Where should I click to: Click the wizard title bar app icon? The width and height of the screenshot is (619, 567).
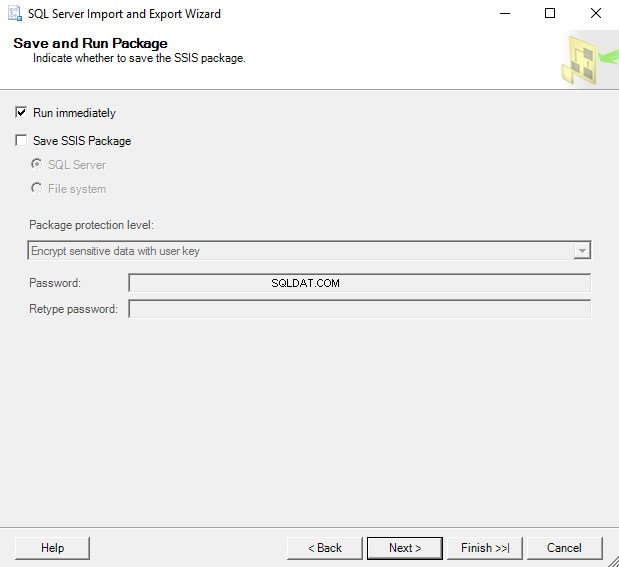[x=15, y=13]
